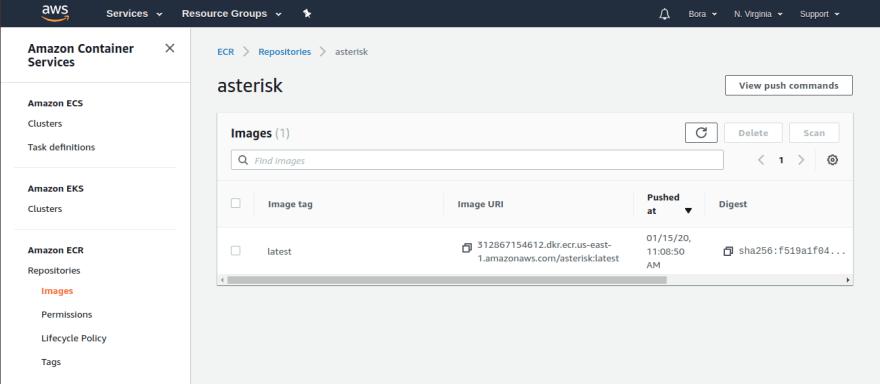Open Tags in the sidebar
880x384 pixels.
[x=51, y=362]
